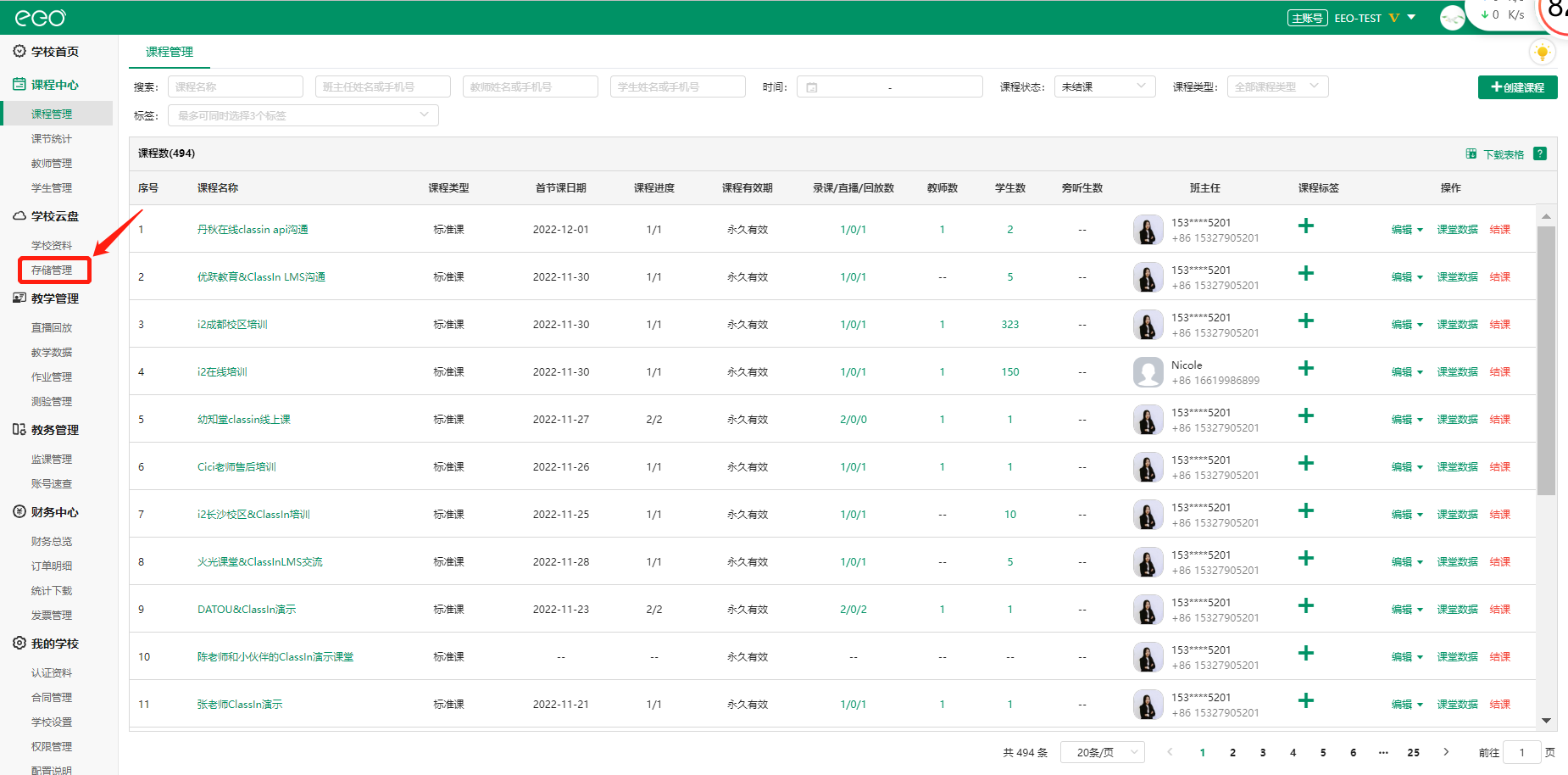Click the 班主任姓名或手机号 search field
The width and height of the screenshot is (1568, 775).
(x=383, y=86)
